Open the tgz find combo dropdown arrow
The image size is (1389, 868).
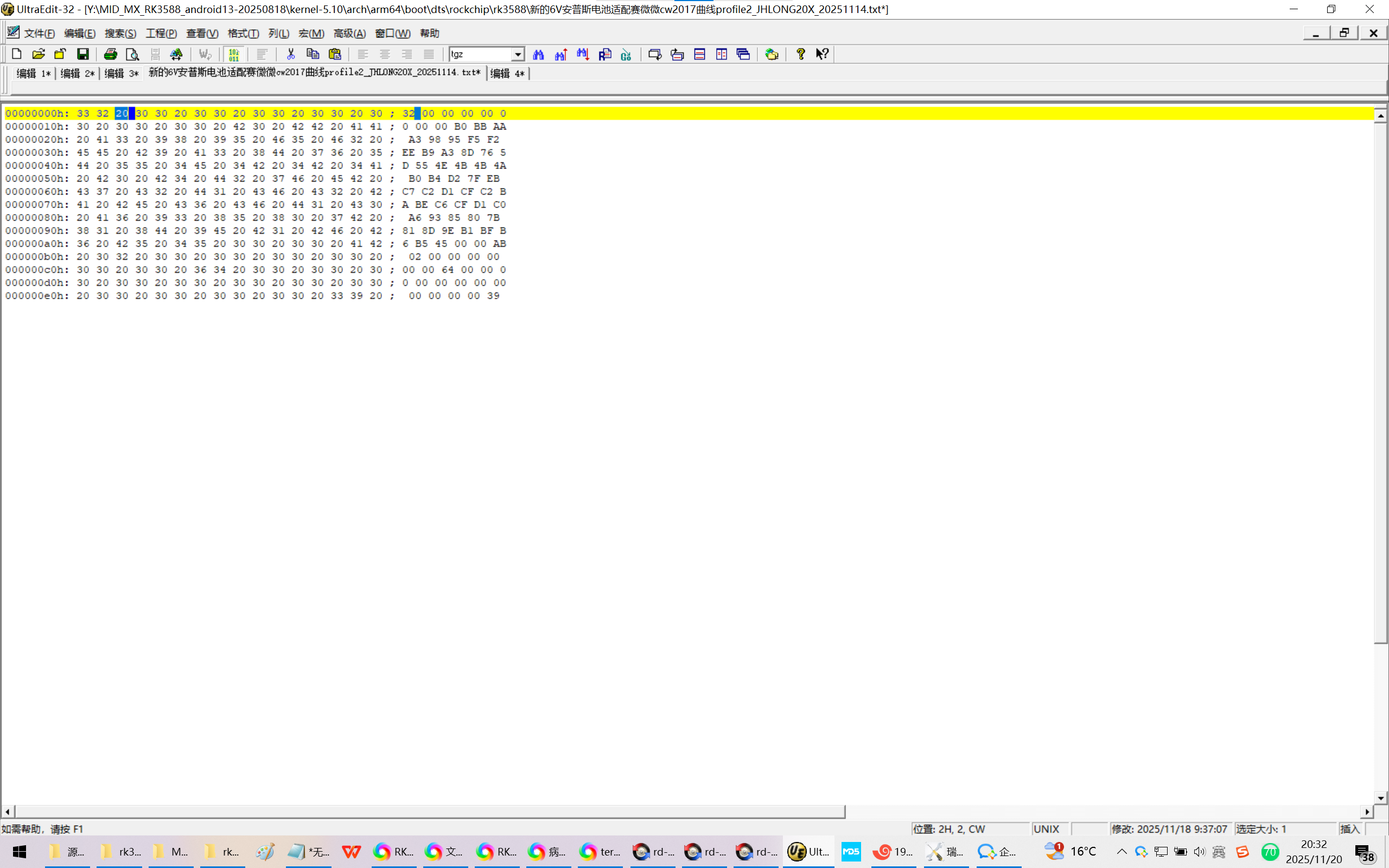coord(518,54)
